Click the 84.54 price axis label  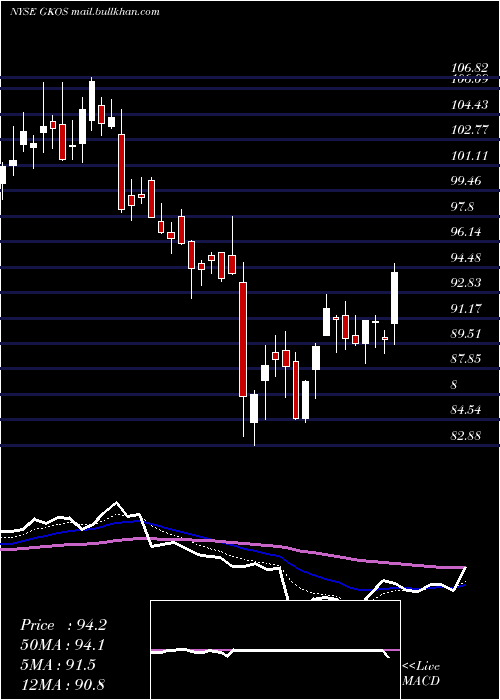pyautogui.click(x=466, y=409)
